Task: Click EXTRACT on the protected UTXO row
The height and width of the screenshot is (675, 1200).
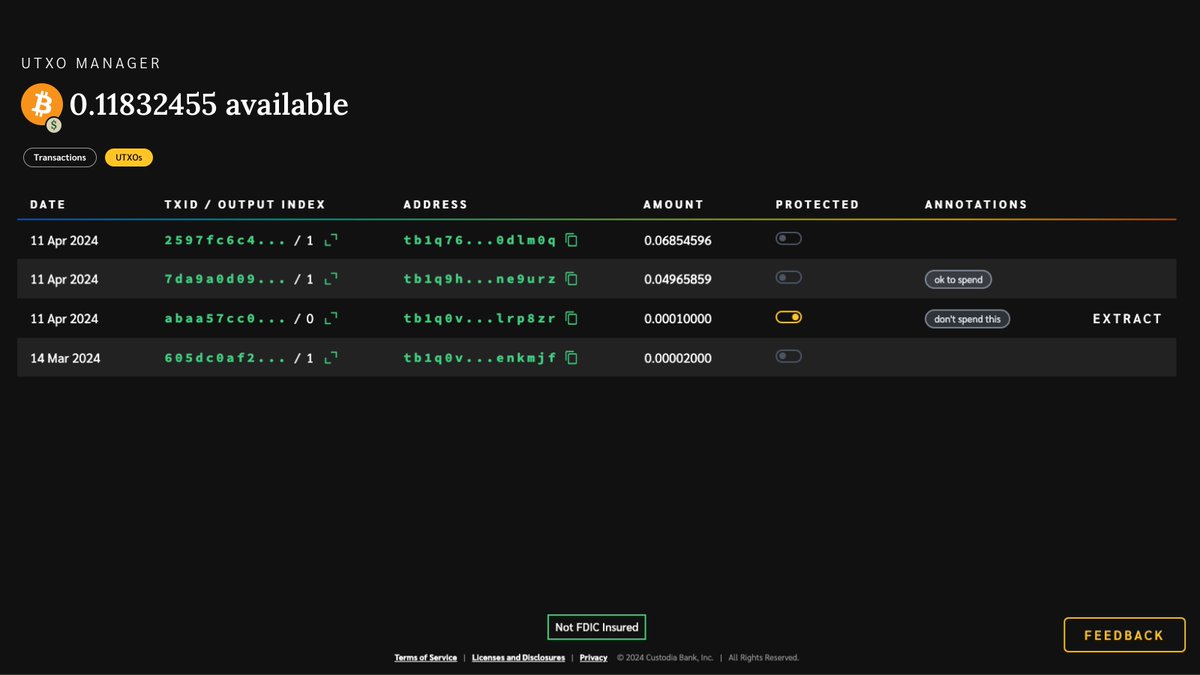Action: pos(1127,319)
